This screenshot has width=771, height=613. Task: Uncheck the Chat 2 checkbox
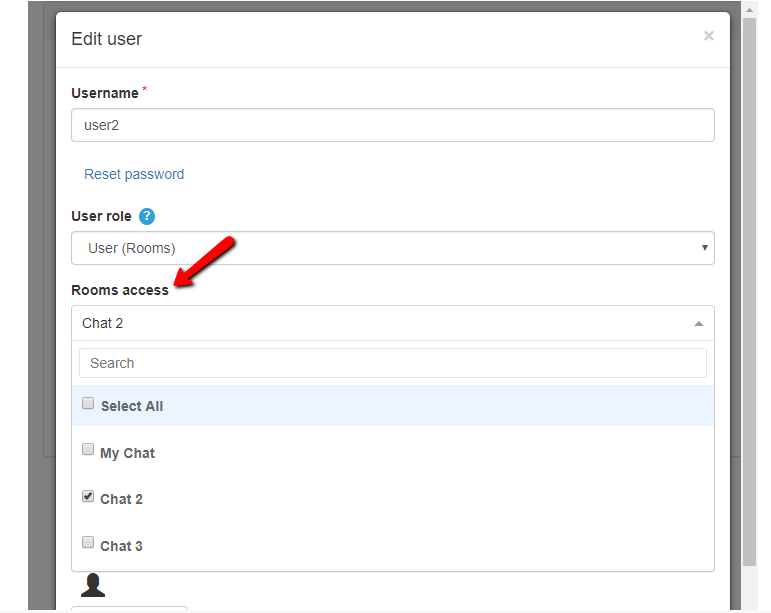[x=88, y=497]
